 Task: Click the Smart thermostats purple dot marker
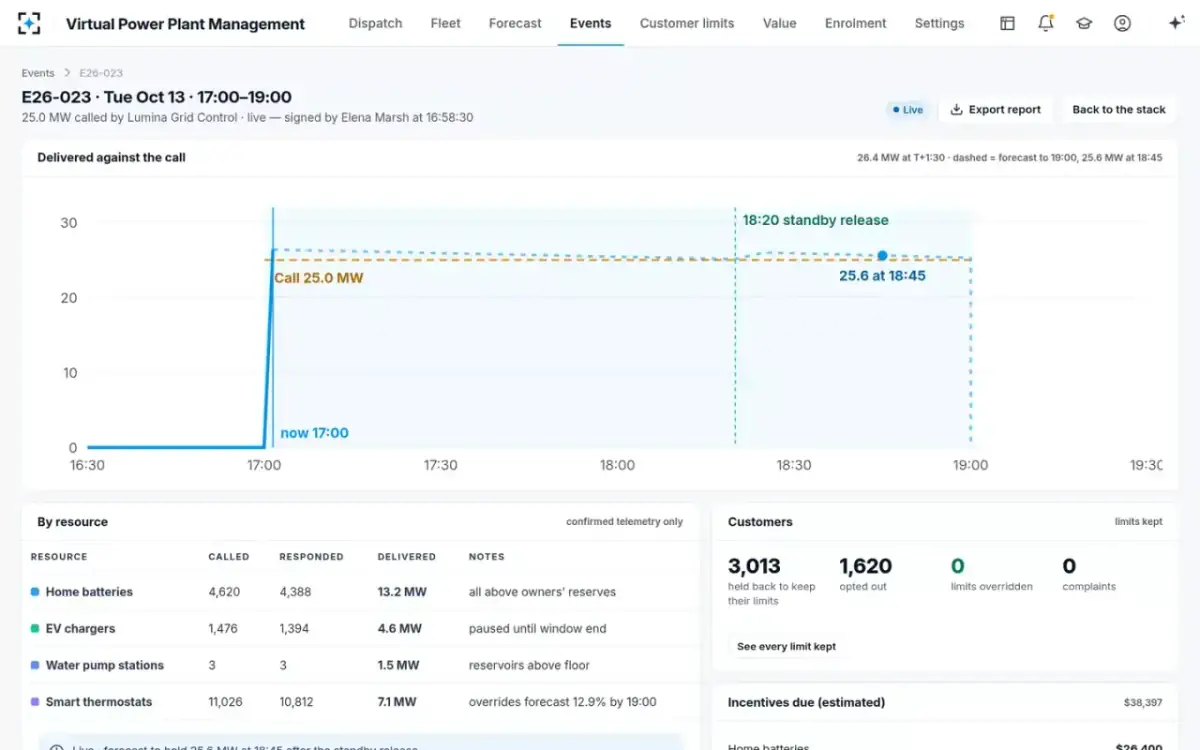click(35, 702)
